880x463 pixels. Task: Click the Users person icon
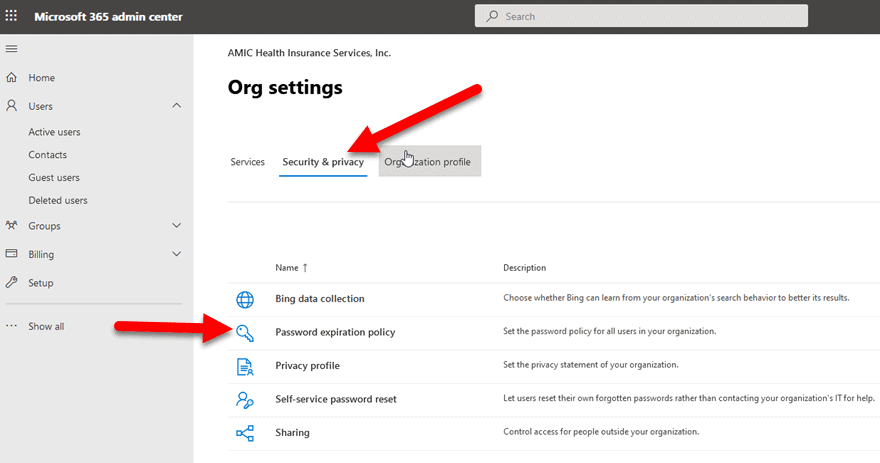11,106
